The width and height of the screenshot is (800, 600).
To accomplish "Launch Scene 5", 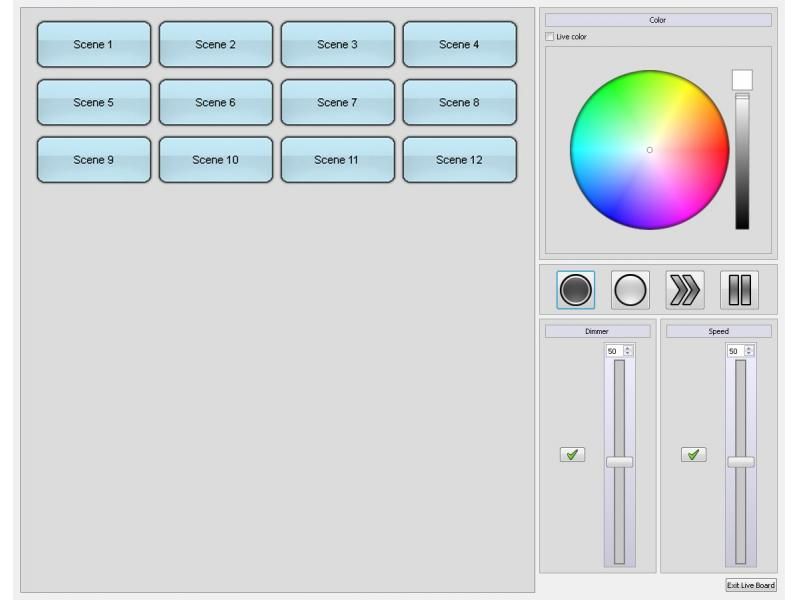I will pyautogui.click(x=94, y=102).
